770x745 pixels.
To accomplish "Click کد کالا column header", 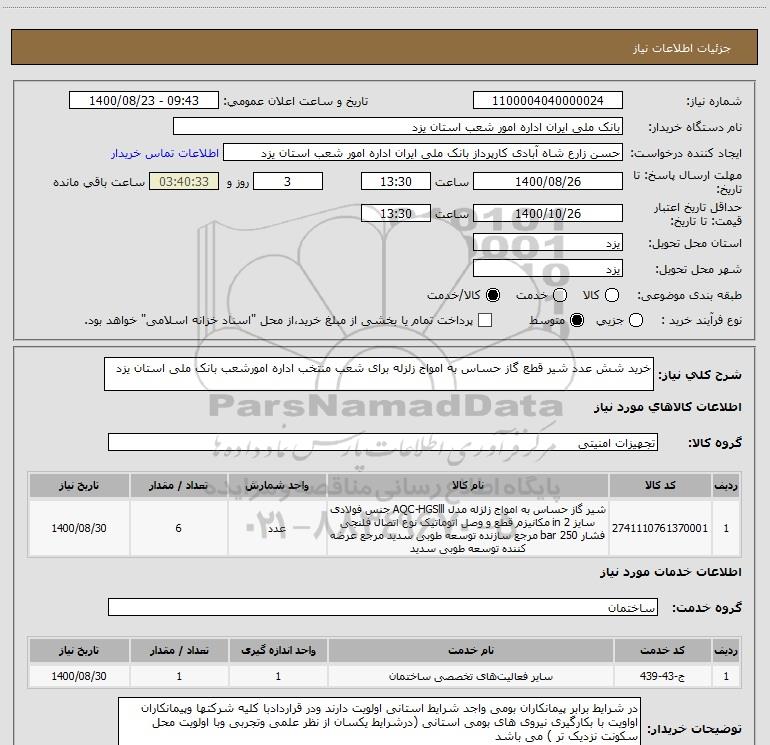I will pyautogui.click(x=660, y=485).
